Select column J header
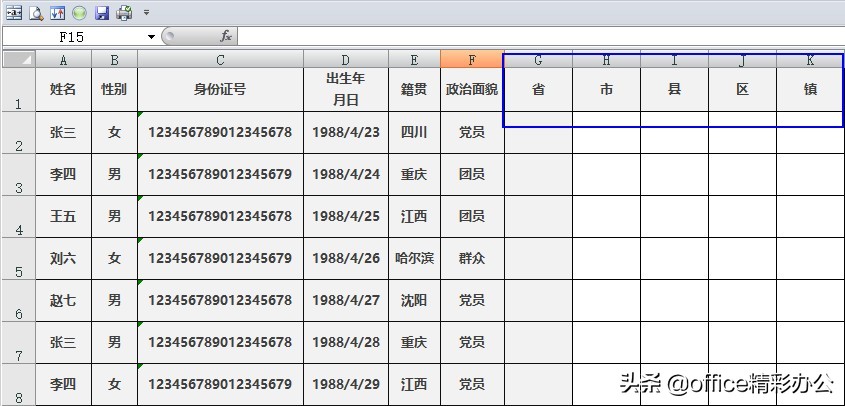This screenshot has width=845, height=406. tap(742, 59)
